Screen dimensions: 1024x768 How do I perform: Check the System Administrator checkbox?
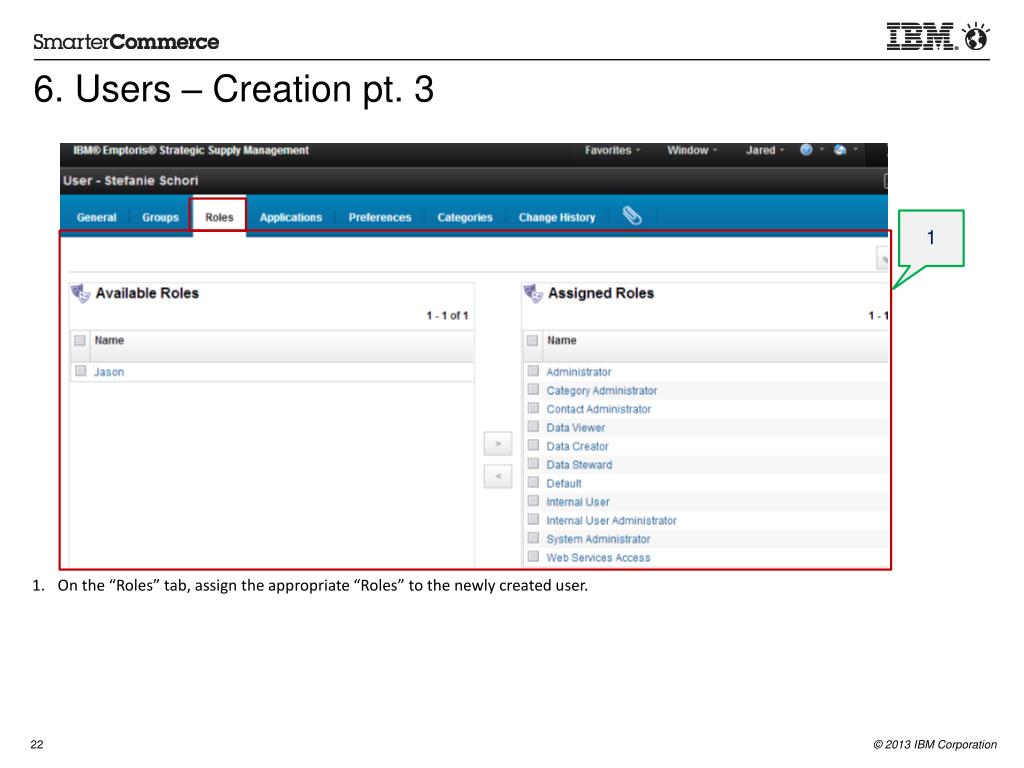tap(533, 538)
